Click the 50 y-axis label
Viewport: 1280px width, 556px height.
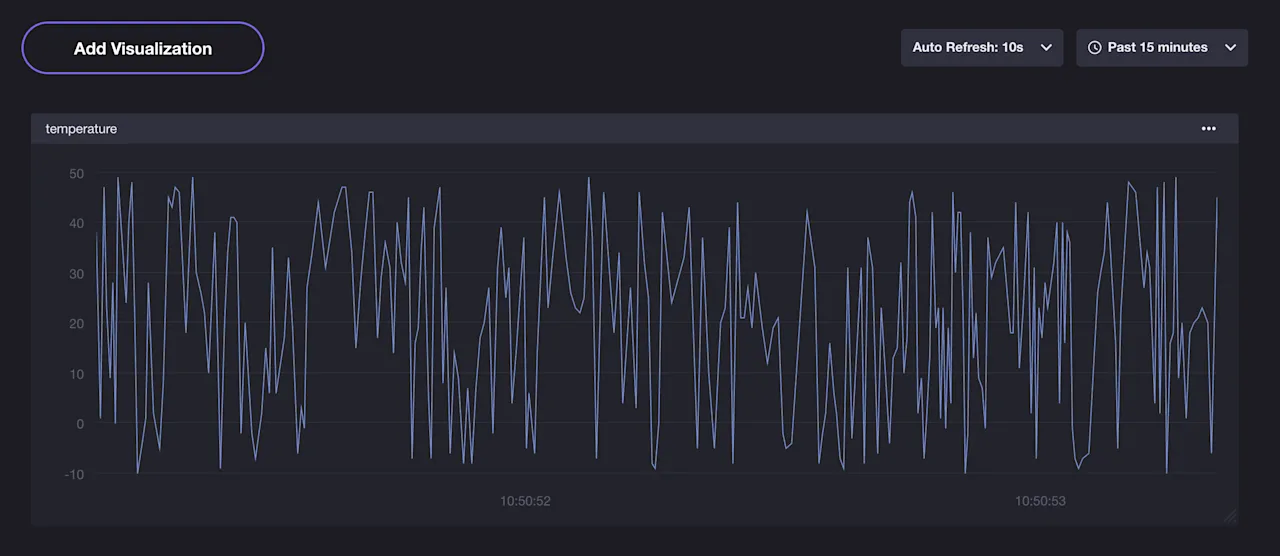pos(77,174)
